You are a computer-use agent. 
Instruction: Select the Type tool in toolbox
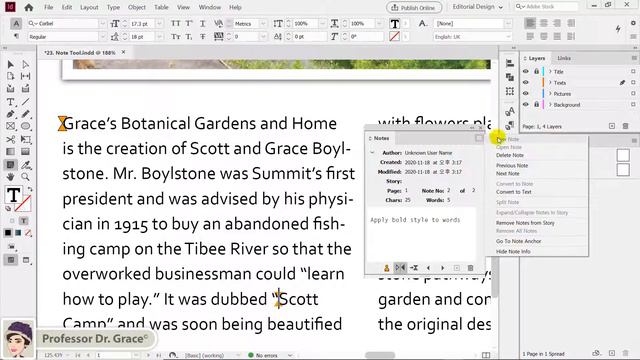[x=11, y=102]
